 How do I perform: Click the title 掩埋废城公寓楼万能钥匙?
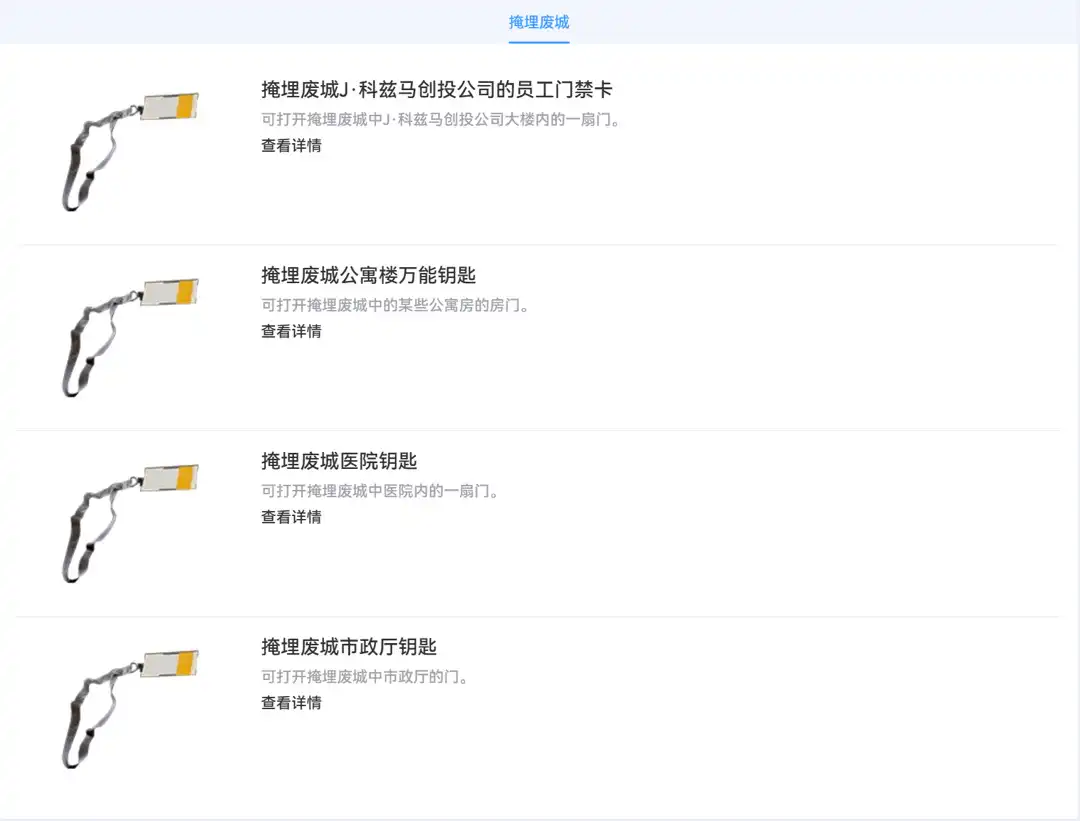click(x=368, y=276)
